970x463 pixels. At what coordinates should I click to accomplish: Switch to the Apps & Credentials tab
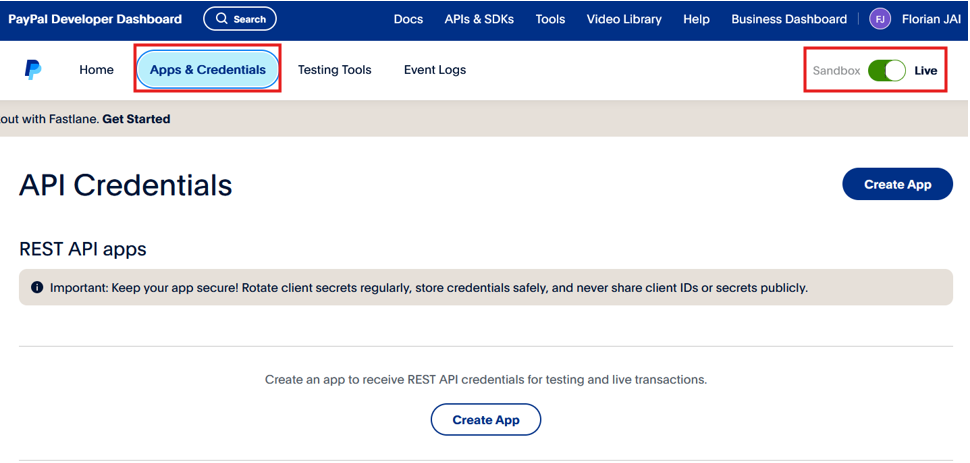[x=208, y=70]
